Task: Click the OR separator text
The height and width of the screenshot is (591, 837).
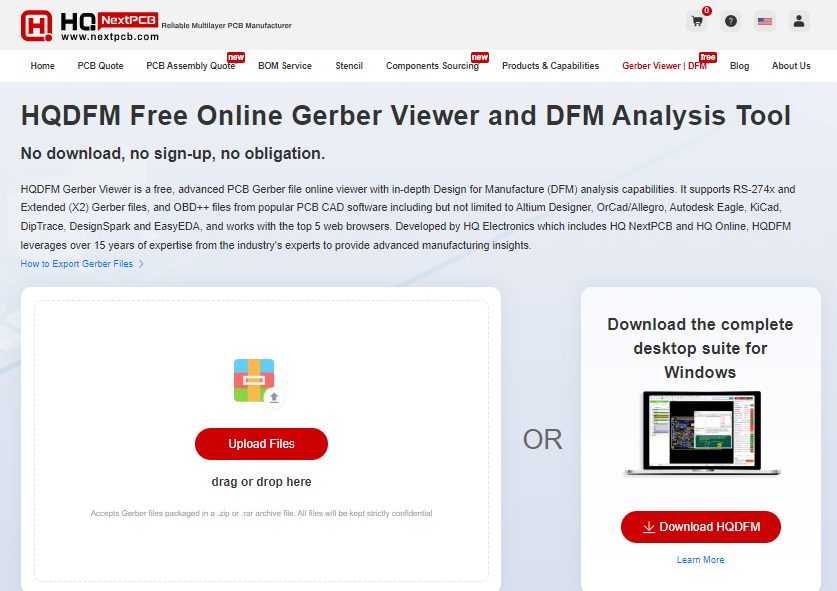Action: (542, 439)
